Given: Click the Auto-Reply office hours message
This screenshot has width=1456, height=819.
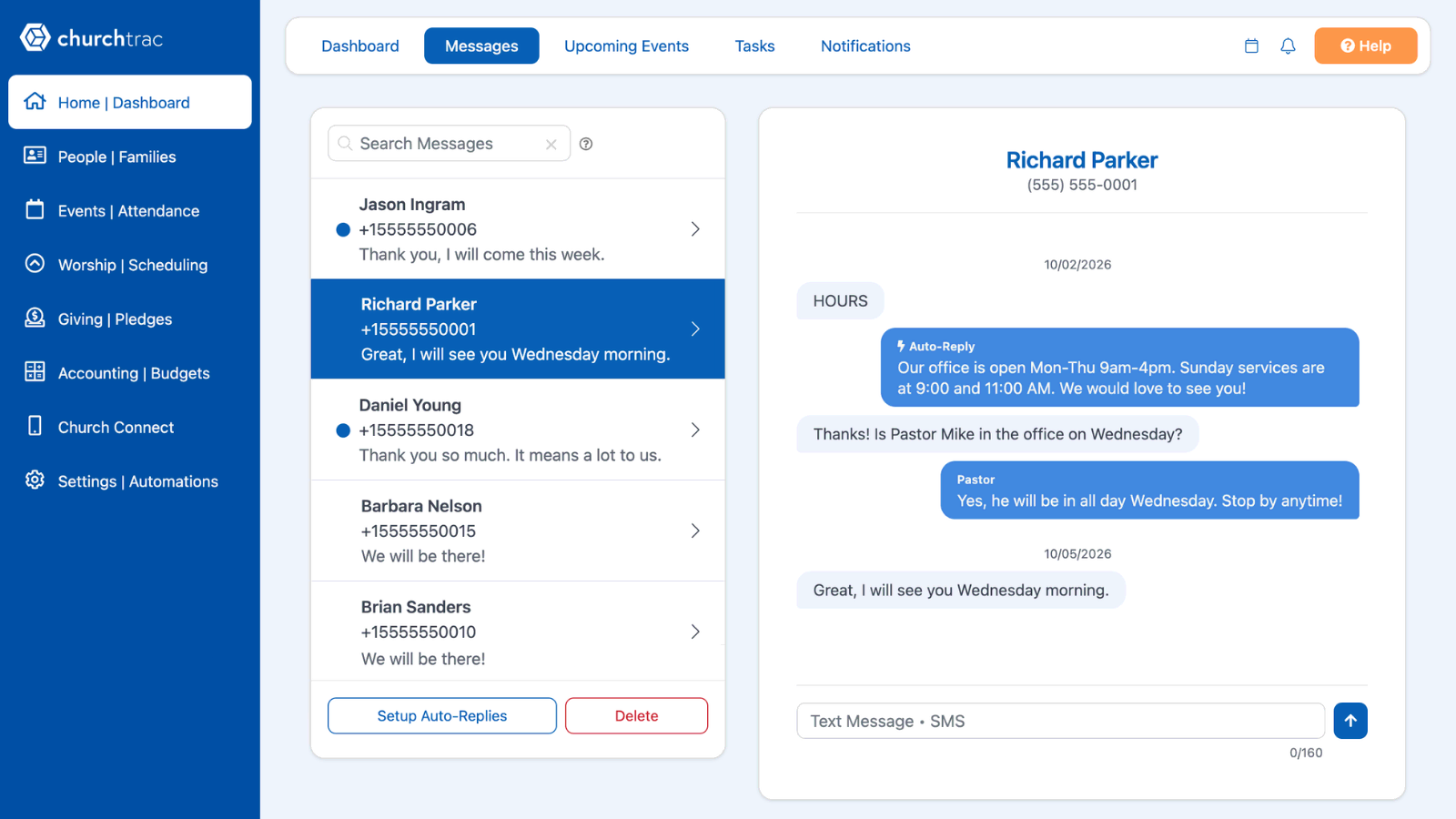Looking at the screenshot, I should (x=1119, y=368).
